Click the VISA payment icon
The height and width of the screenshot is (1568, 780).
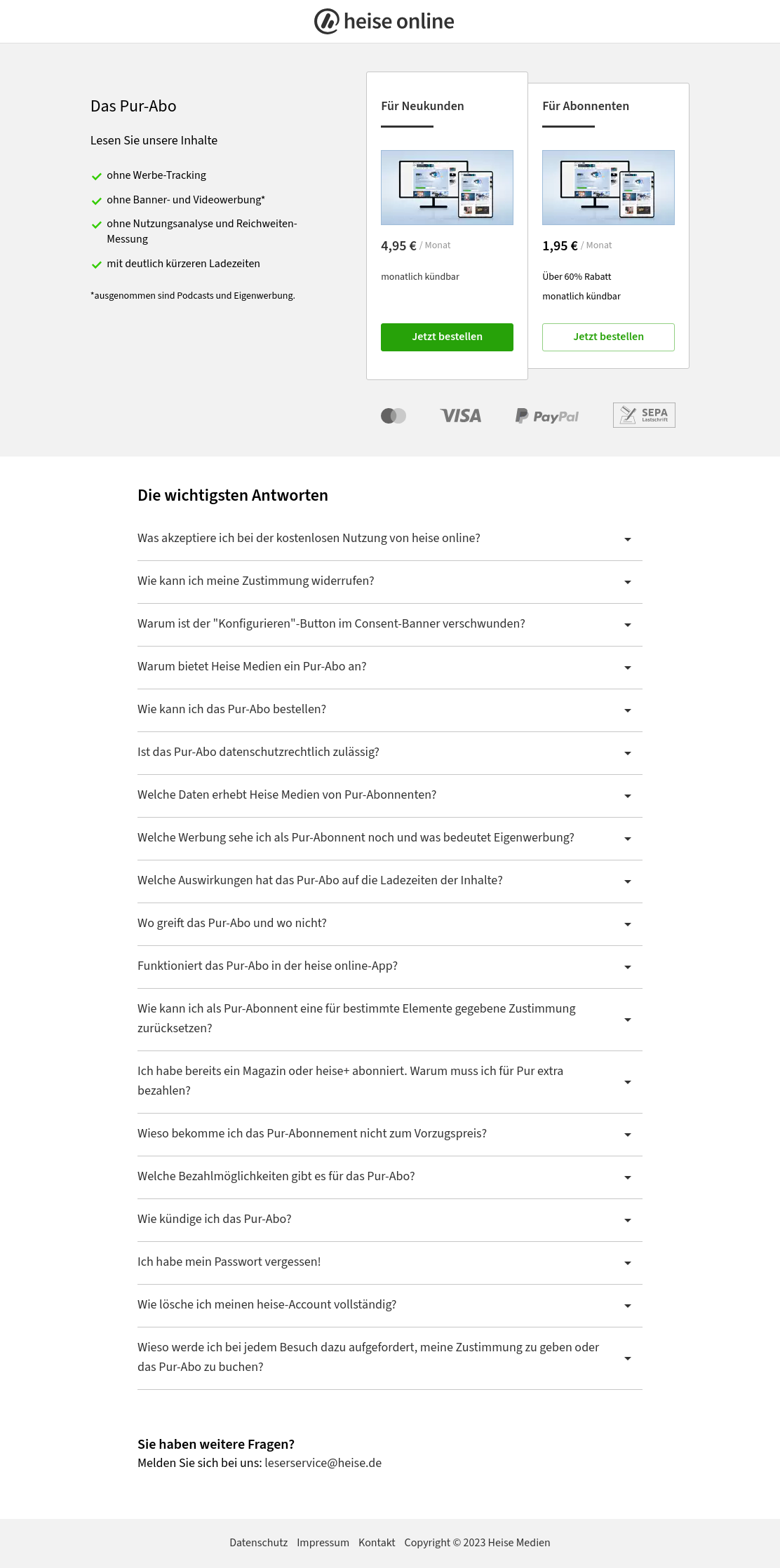pyautogui.click(x=461, y=416)
